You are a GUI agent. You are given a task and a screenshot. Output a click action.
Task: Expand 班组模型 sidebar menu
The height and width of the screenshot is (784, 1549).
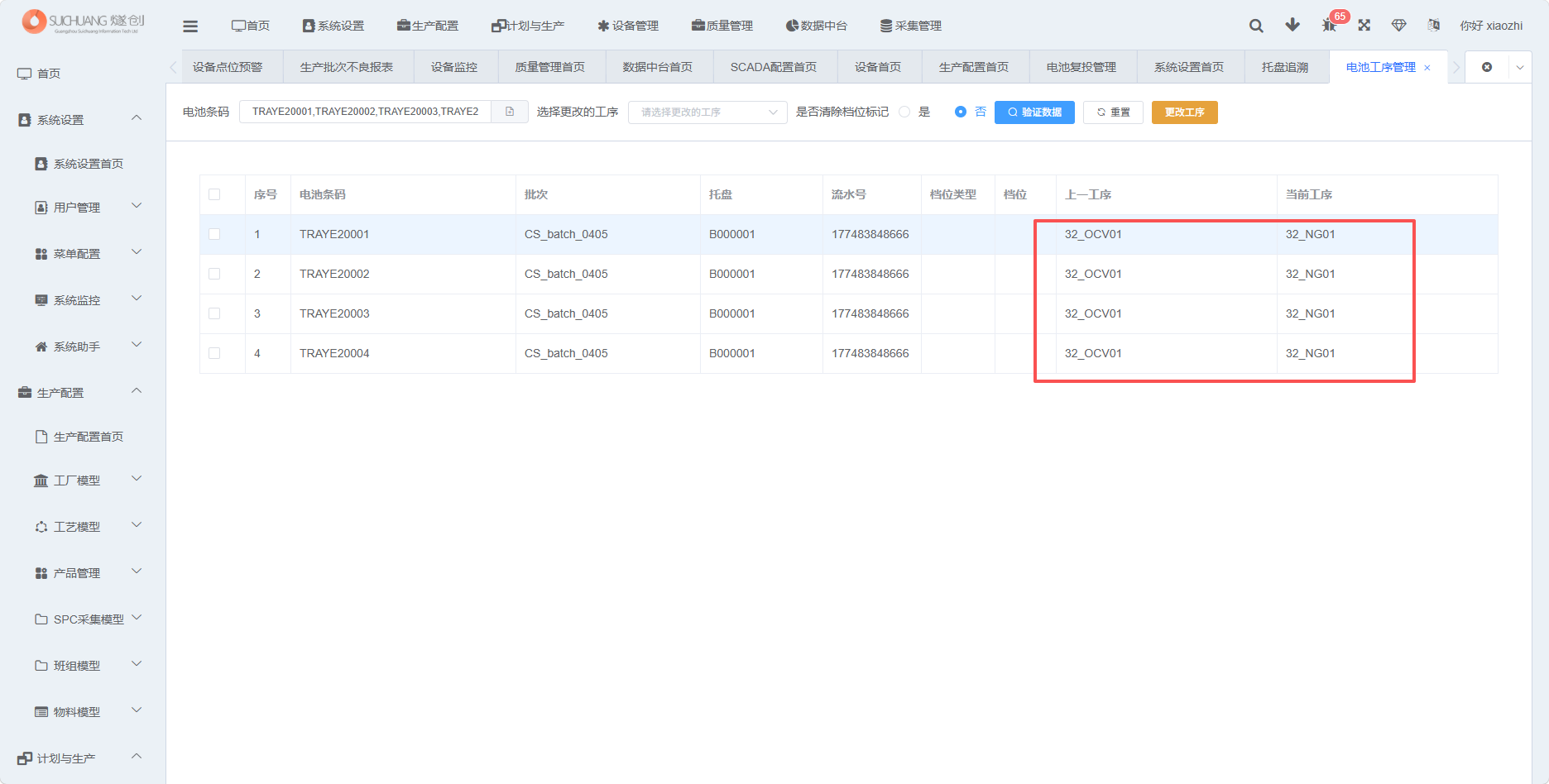pos(137,664)
